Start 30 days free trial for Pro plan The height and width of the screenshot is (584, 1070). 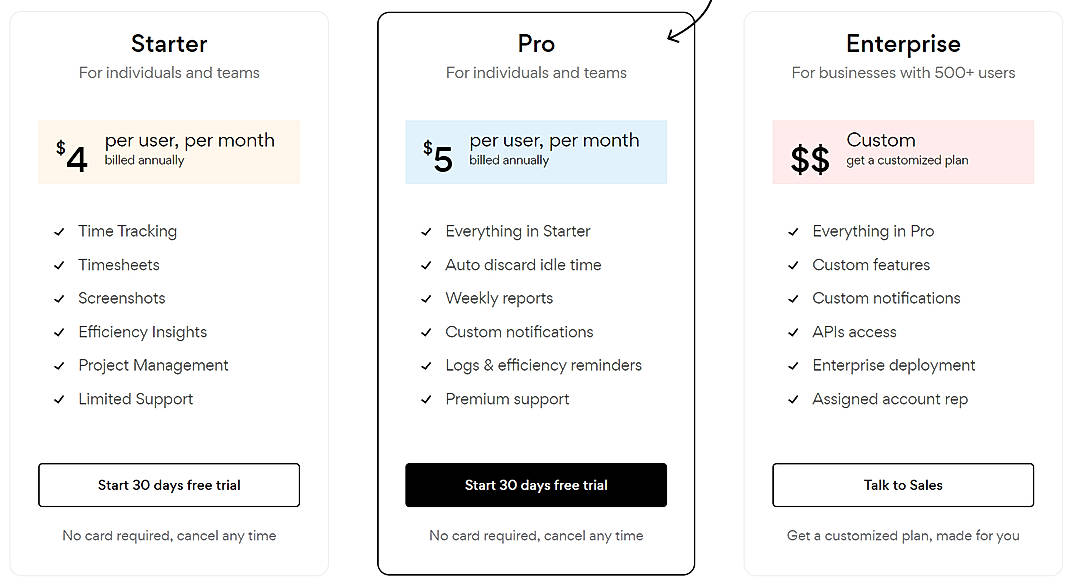(x=536, y=485)
